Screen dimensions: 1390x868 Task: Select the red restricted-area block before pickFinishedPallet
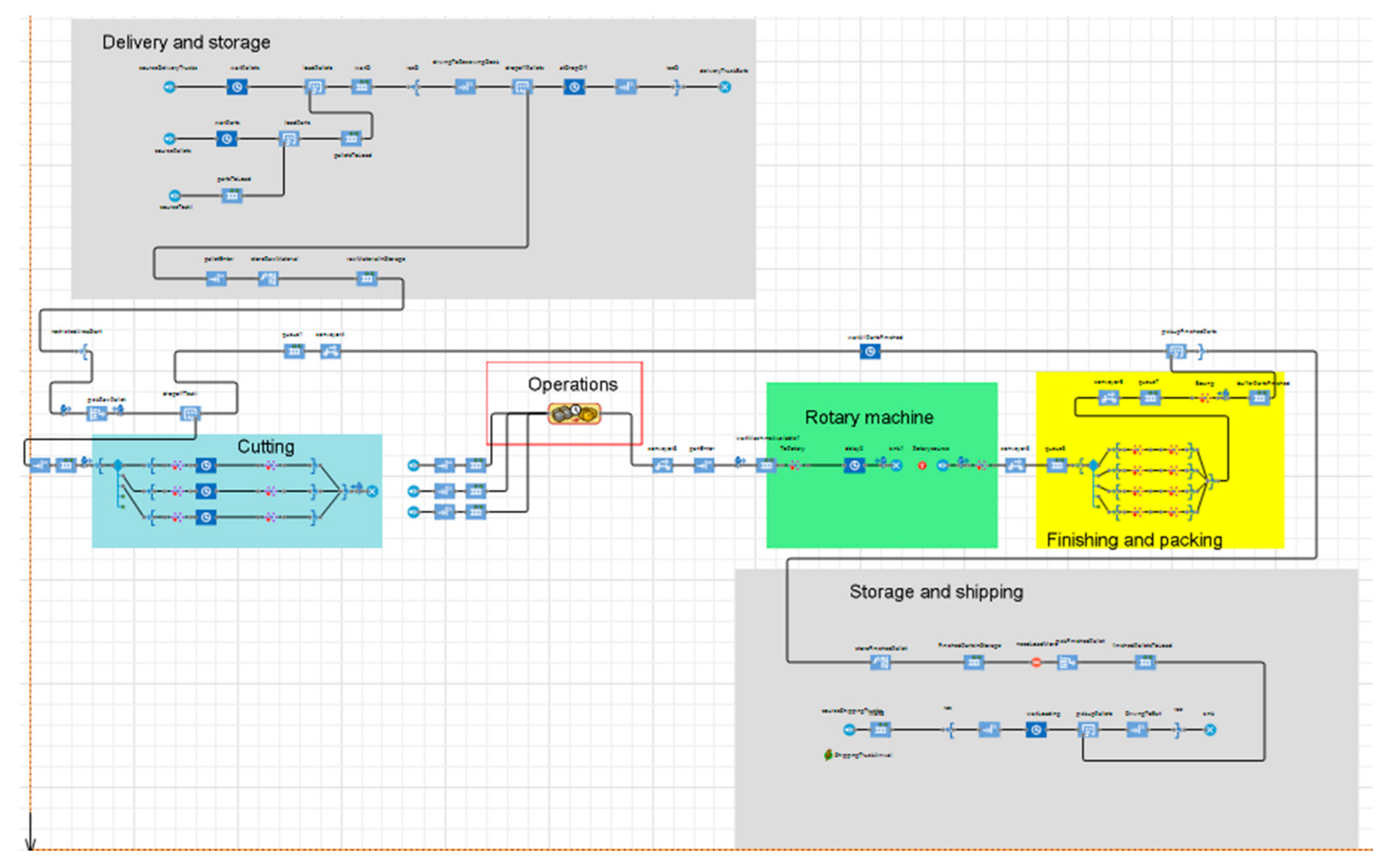coord(1036,663)
